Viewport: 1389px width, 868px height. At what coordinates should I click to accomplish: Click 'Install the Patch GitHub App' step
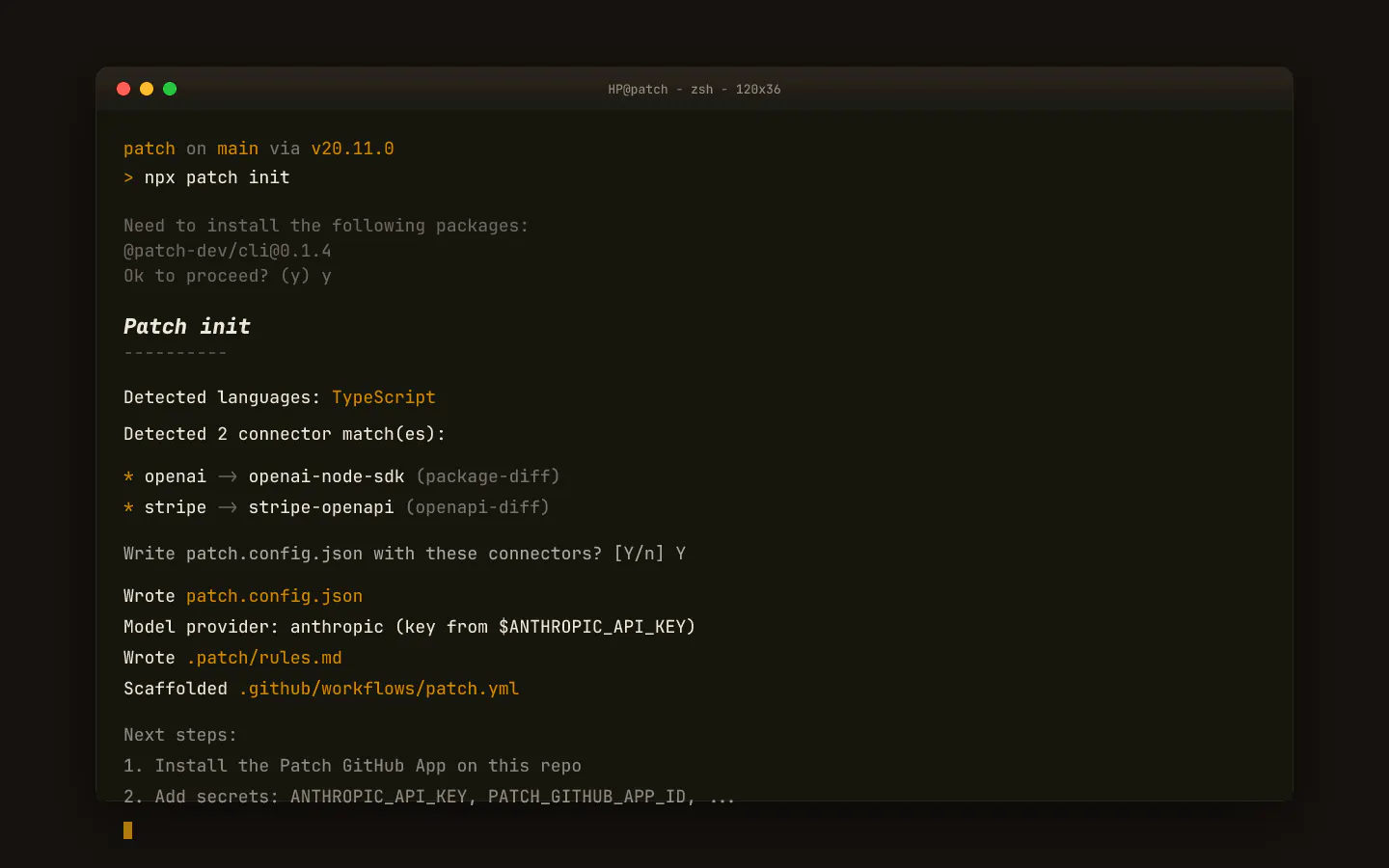[x=352, y=766]
